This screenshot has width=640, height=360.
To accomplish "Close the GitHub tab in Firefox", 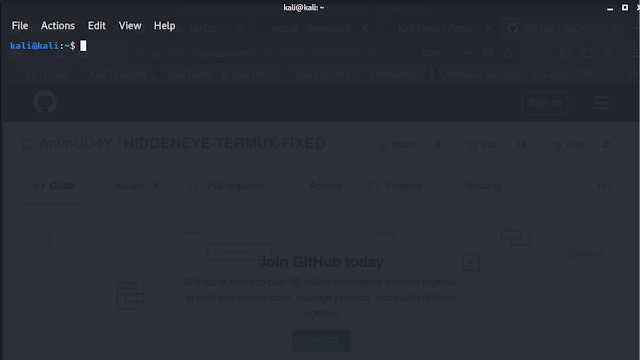I will [613, 29].
